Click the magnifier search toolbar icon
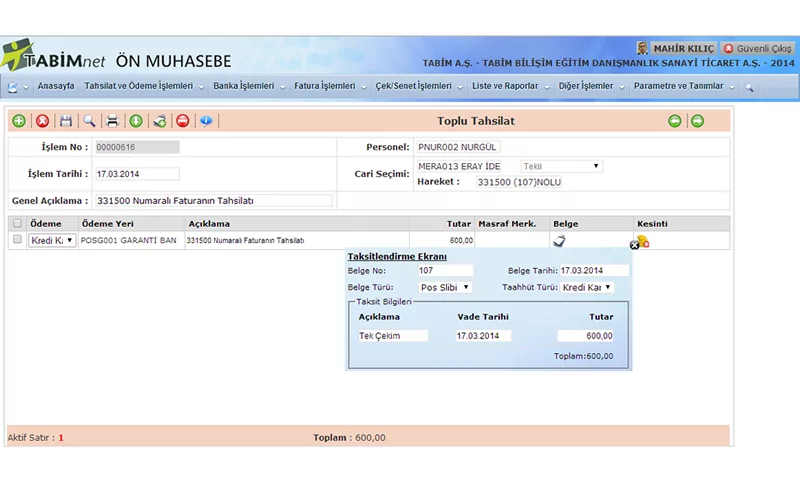This screenshot has height=500, width=800. point(89,121)
